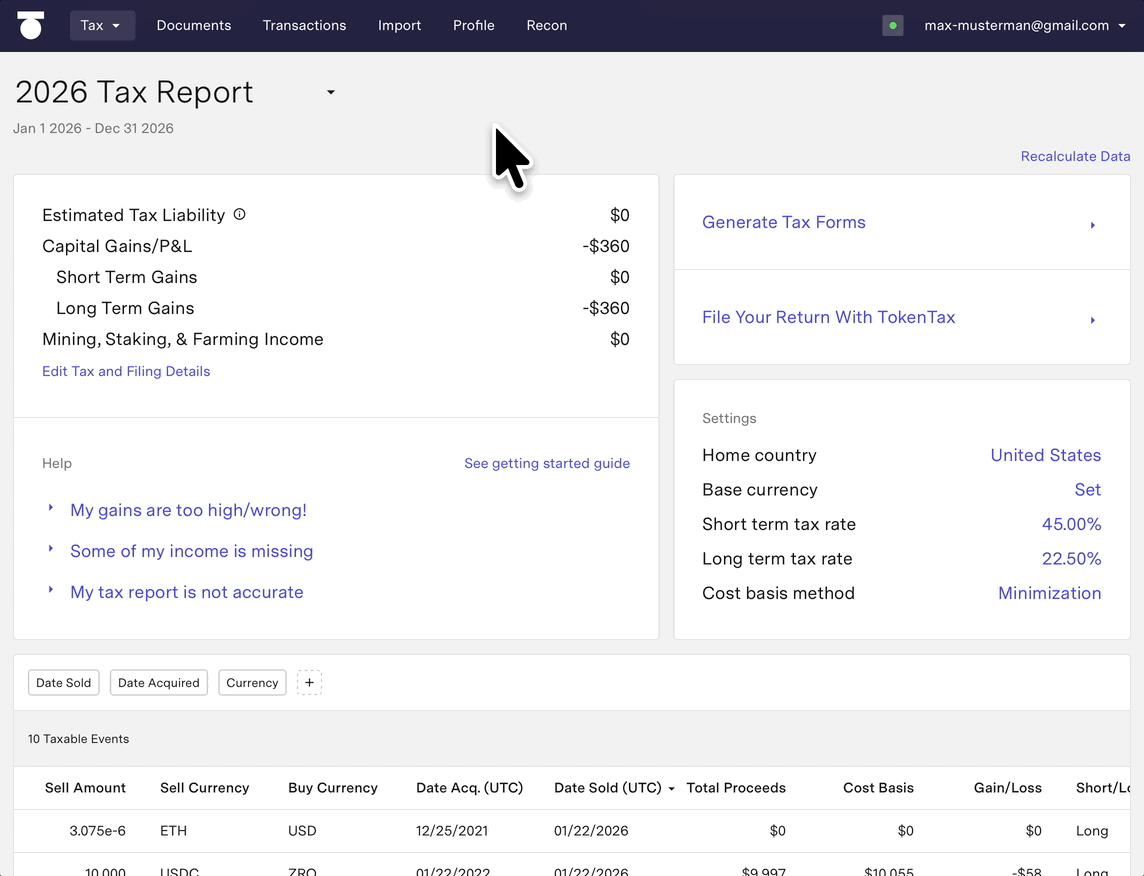Edit Long term tax rate 22.50%
Screen dimensions: 1144x876
[x=1071, y=559]
